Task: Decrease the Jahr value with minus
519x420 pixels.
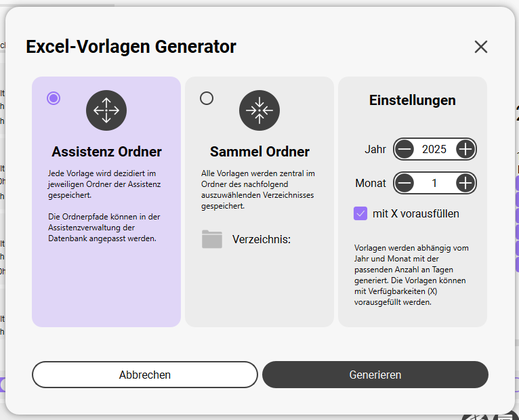Action: 404,149
